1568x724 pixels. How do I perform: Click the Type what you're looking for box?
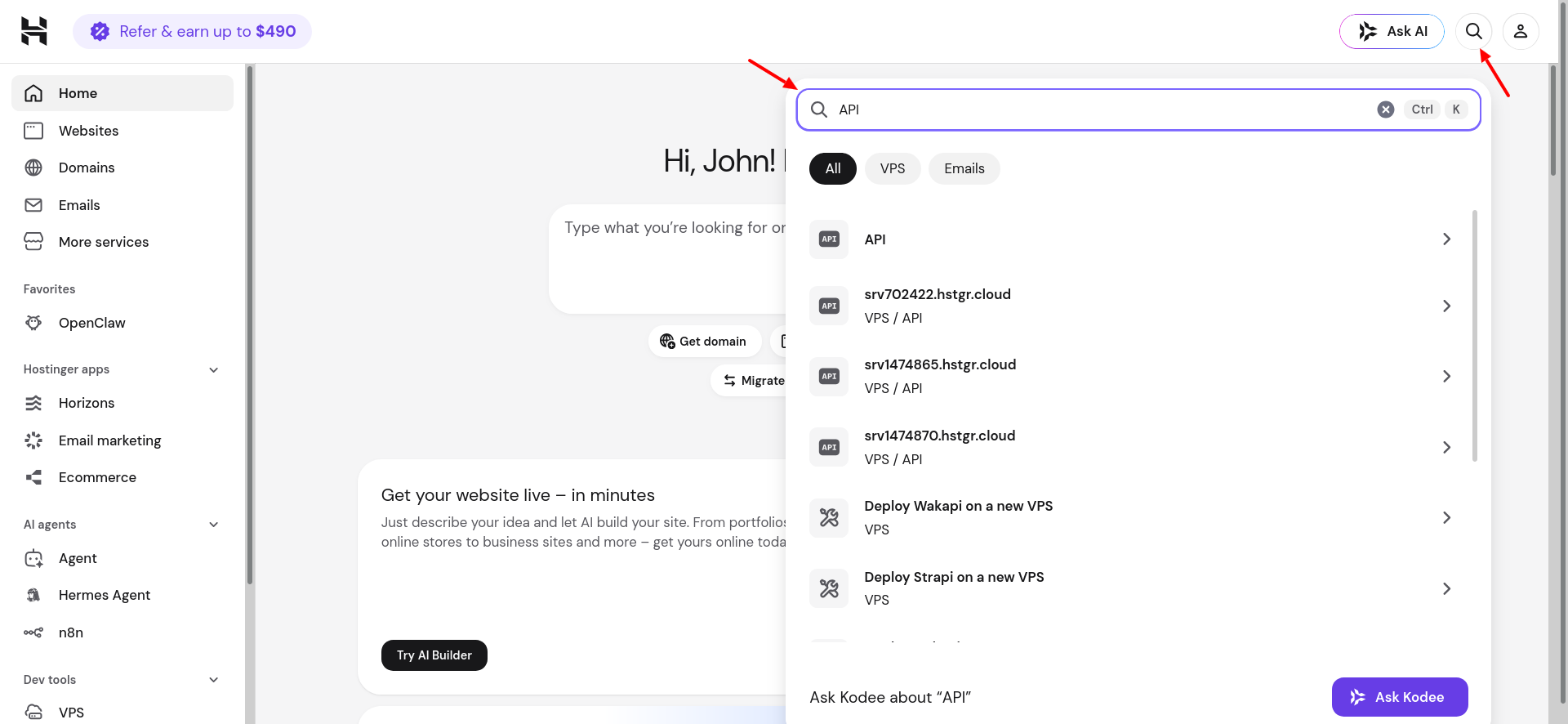point(668,259)
